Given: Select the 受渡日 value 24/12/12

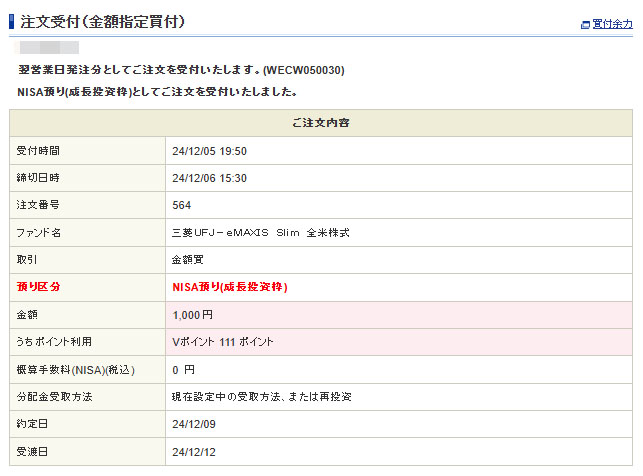Looking at the screenshot, I should (194, 451).
